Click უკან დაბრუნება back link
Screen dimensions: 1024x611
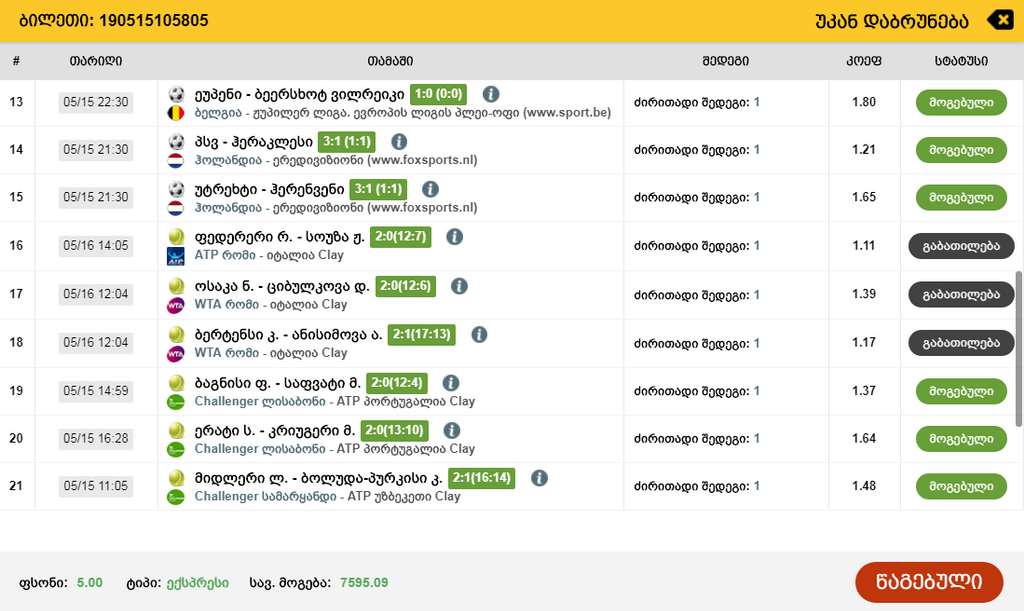coord(891,21)
